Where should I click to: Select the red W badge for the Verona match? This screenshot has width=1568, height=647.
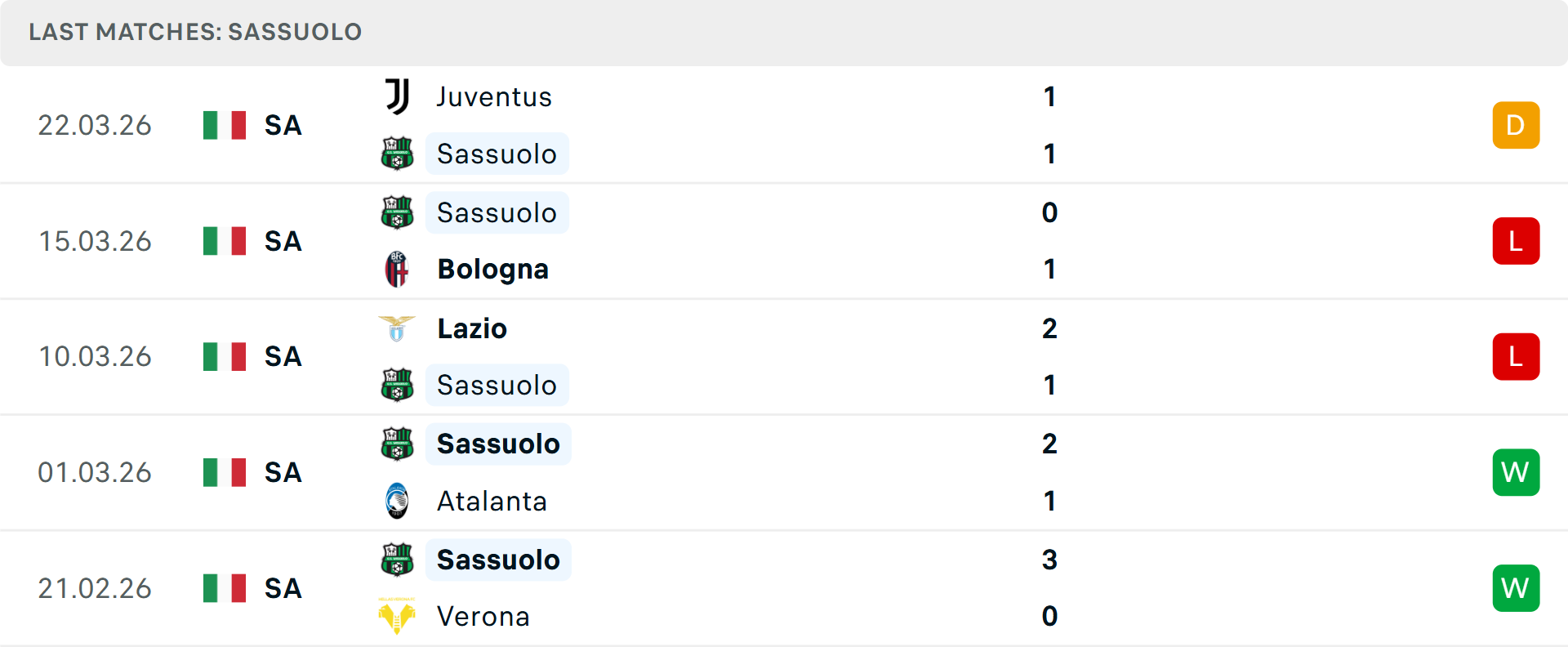point(1516,587)
